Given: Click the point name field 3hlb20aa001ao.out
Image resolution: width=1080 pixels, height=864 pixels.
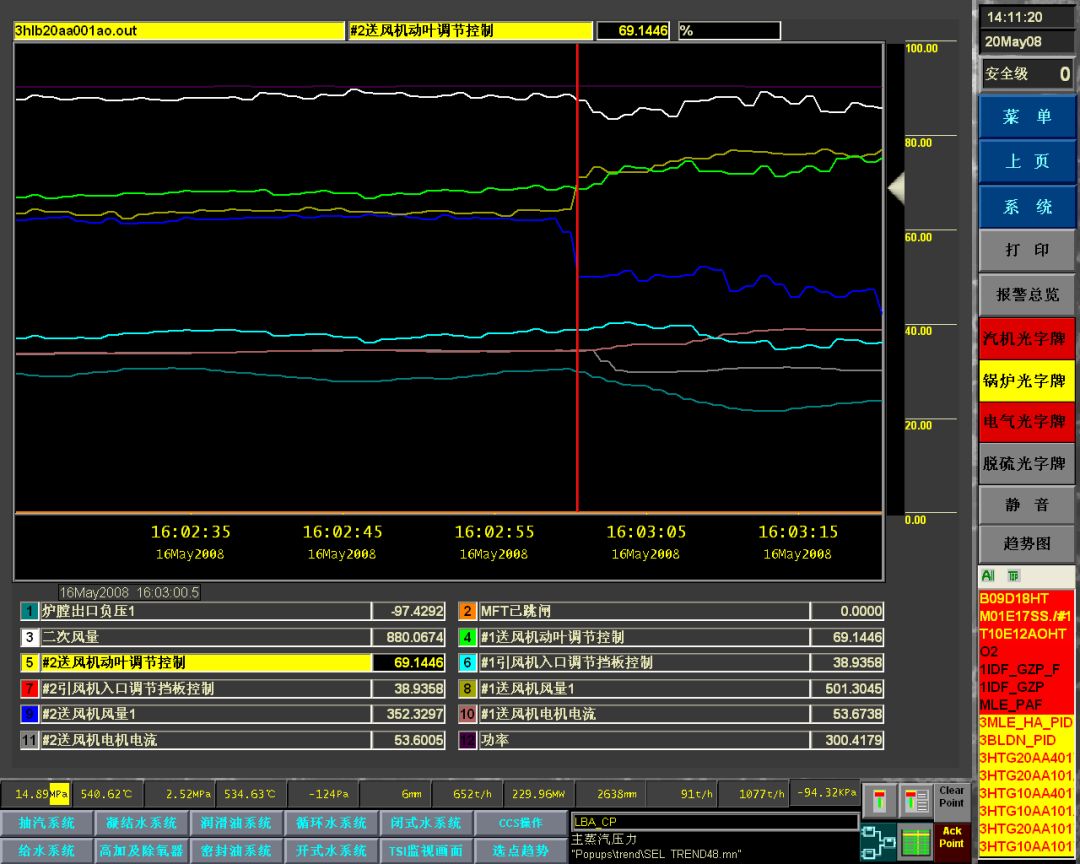Looking at the screenshot, I should [178, 30].
